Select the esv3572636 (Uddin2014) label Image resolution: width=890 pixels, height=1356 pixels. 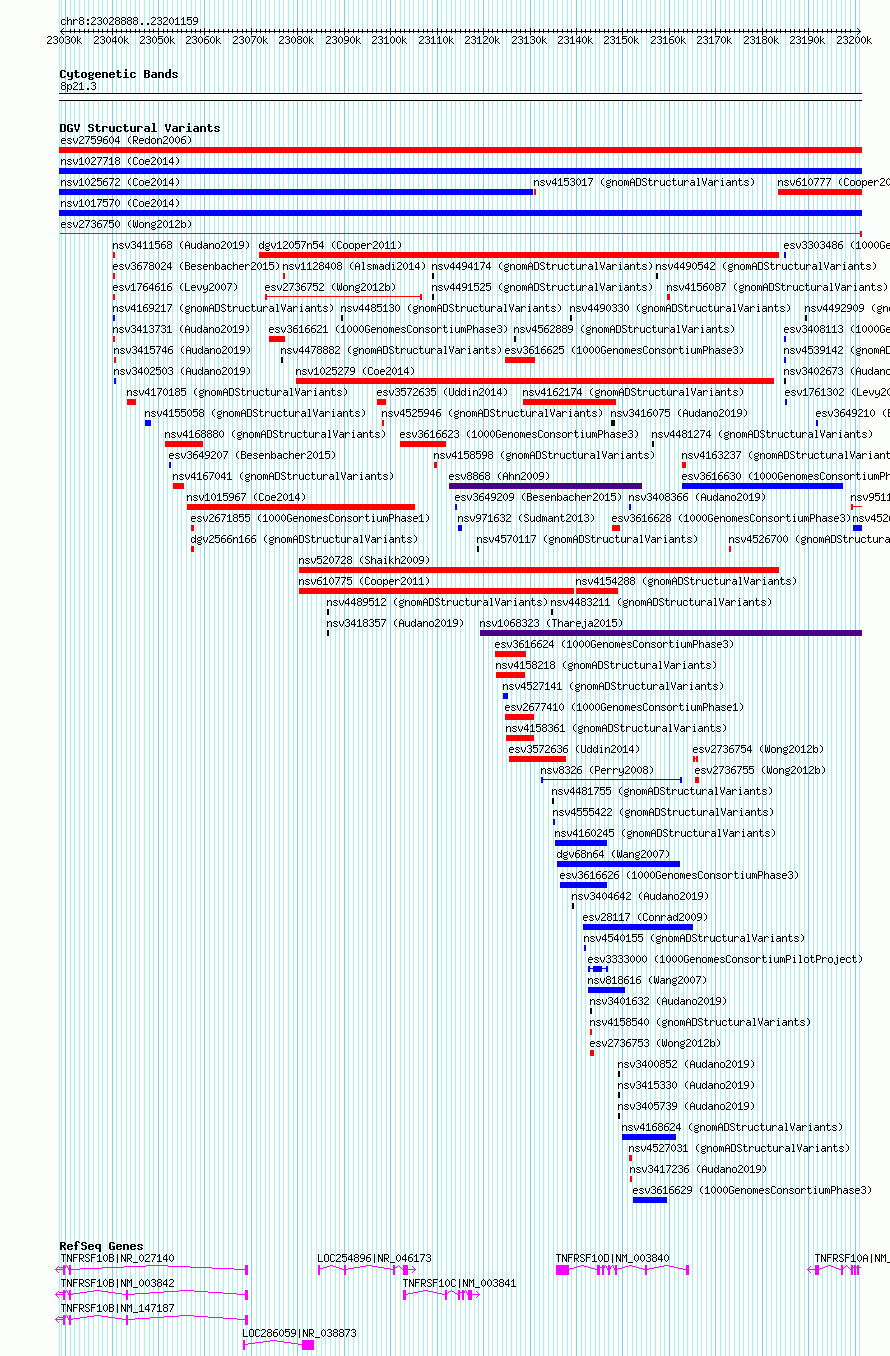[574, 749]
